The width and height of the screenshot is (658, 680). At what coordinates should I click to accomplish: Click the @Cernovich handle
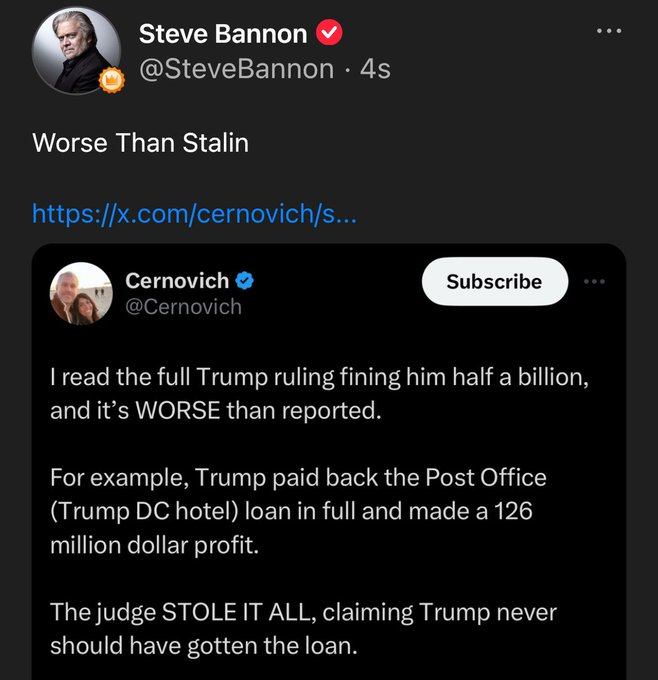coord(184,306)
